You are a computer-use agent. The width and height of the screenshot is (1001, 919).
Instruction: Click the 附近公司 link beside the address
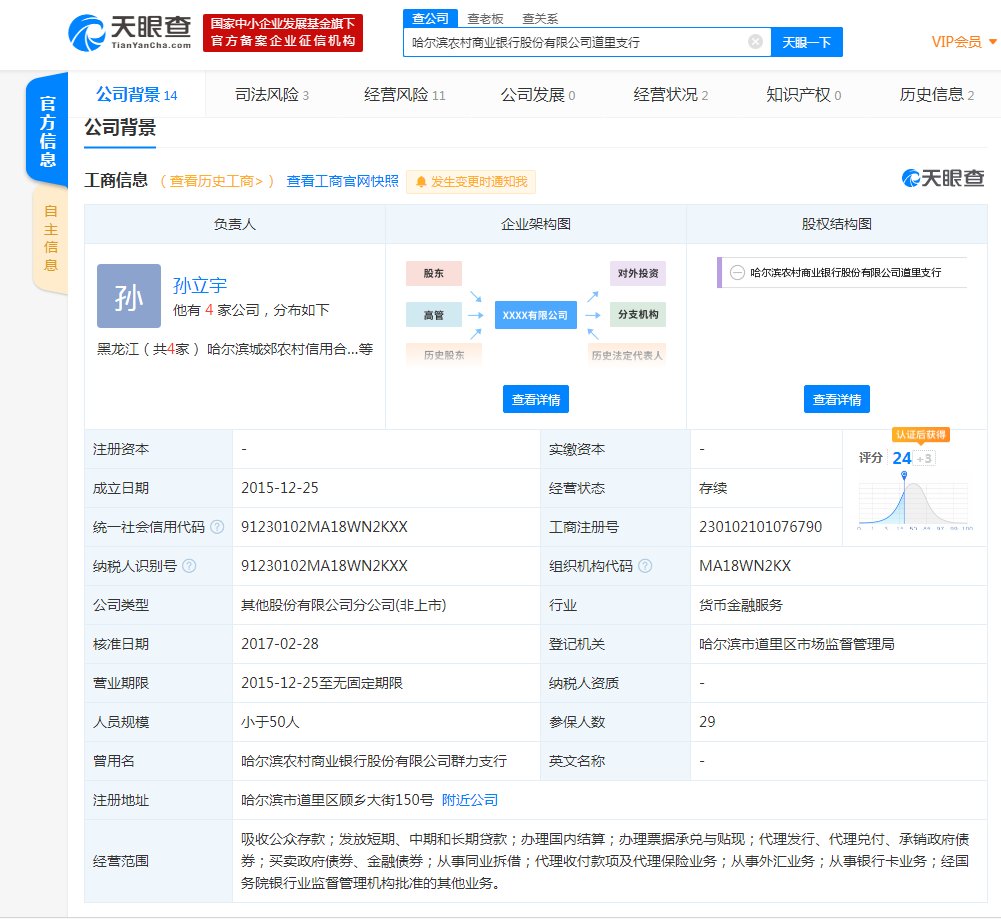click(470, 800)
